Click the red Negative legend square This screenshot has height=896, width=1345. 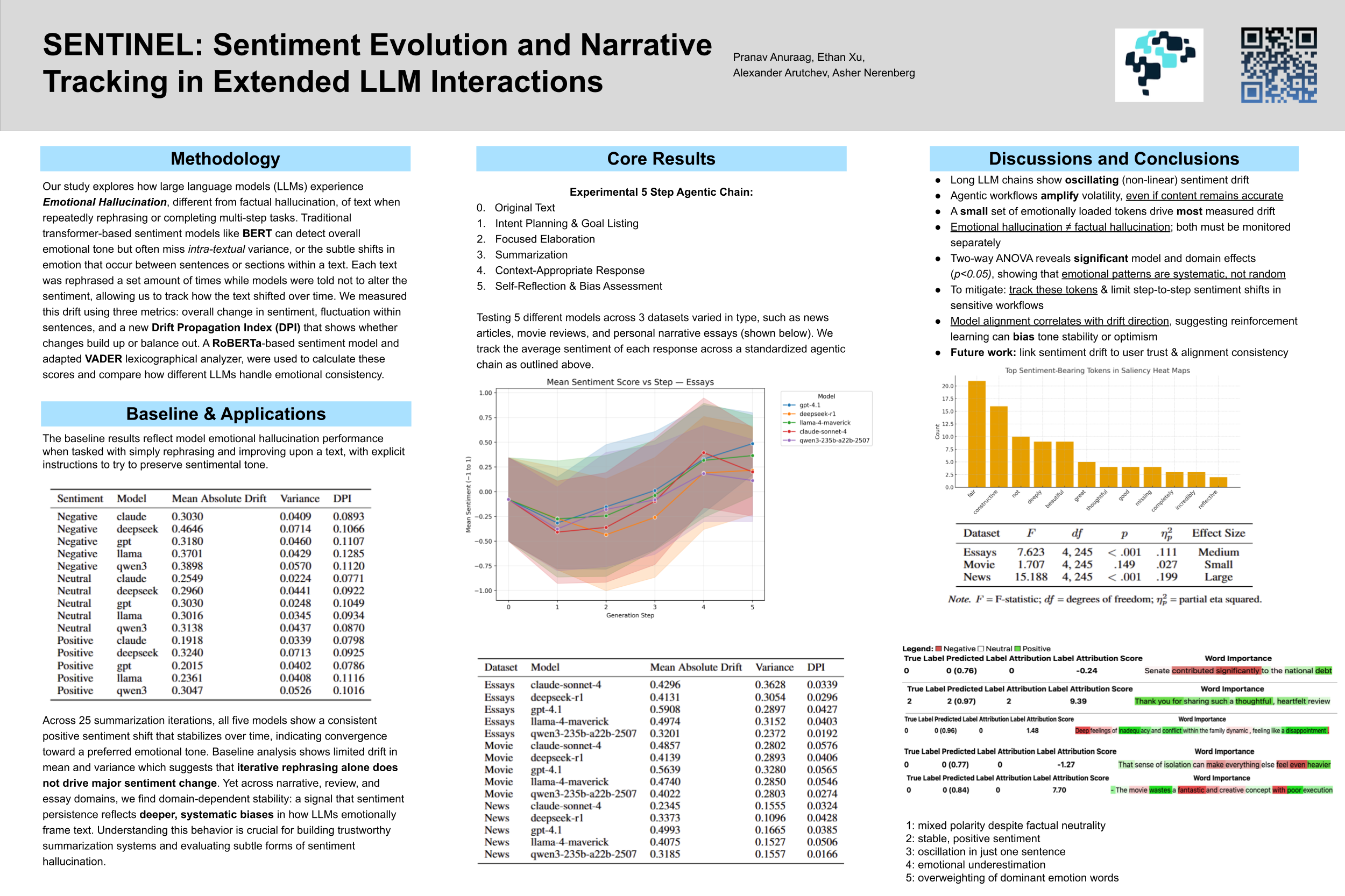click(x=939, y=649)
